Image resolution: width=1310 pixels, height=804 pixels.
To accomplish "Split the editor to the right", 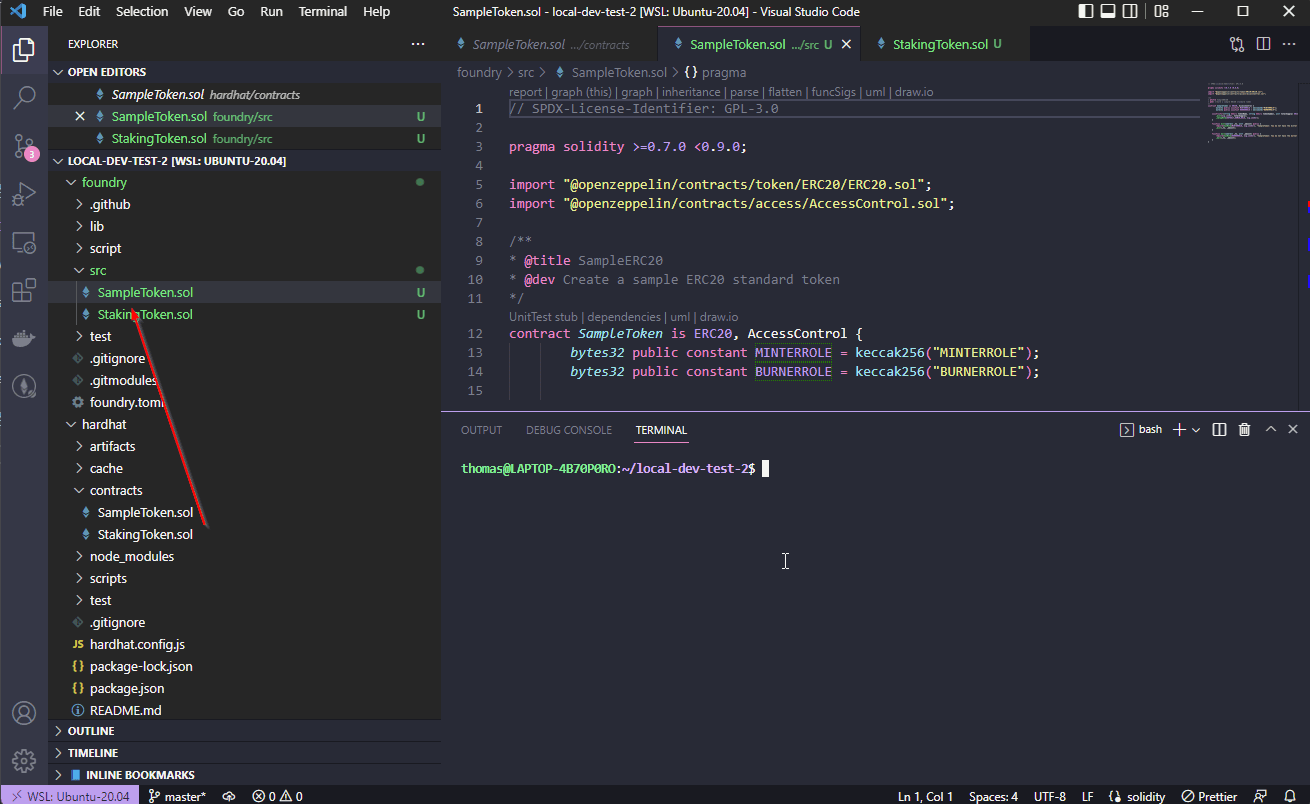I will tap(1263, 44).
